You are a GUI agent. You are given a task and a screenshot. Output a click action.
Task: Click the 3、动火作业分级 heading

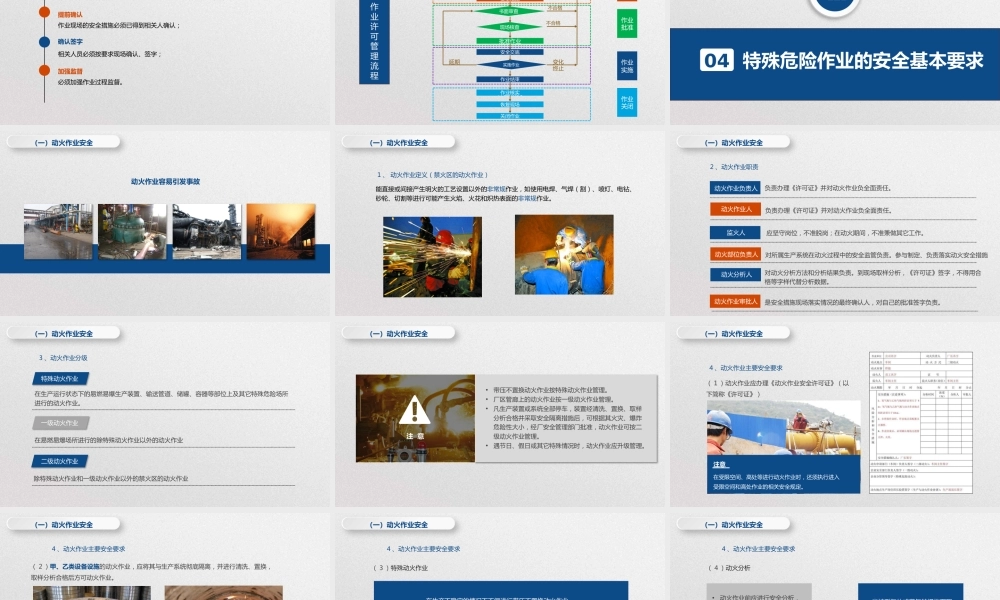(x=63, y=358)
